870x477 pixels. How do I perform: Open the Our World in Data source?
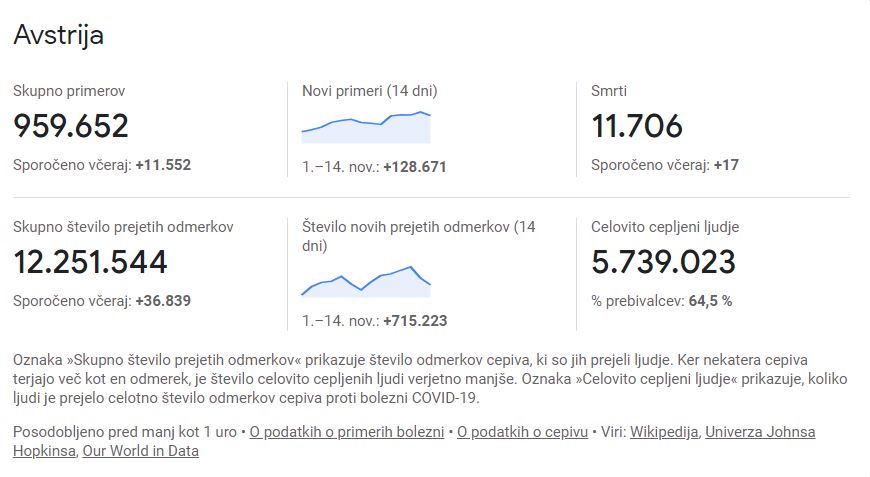click(140, 451)
